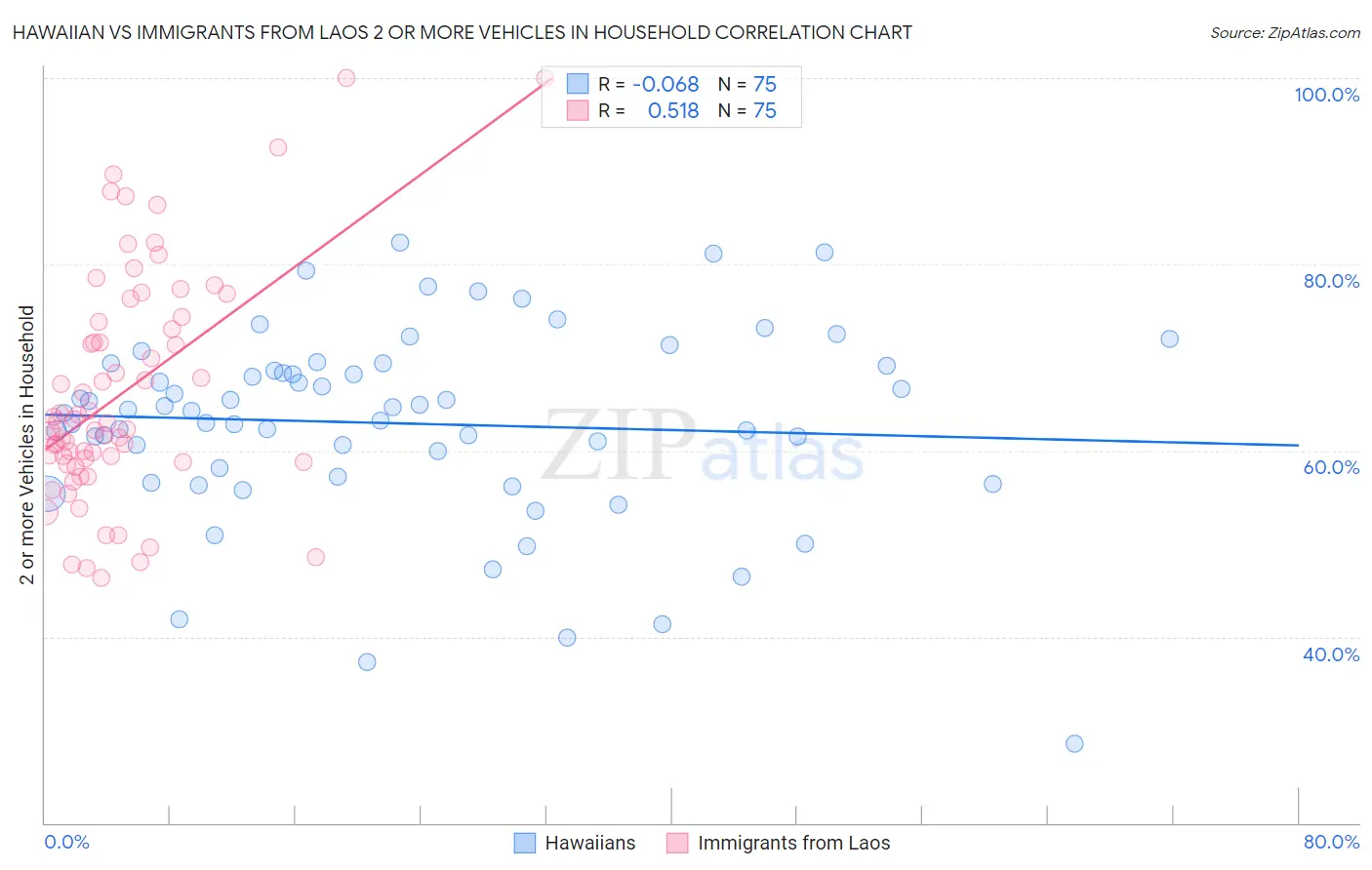Click the N = 75 value for pink series

coord(747,111)
